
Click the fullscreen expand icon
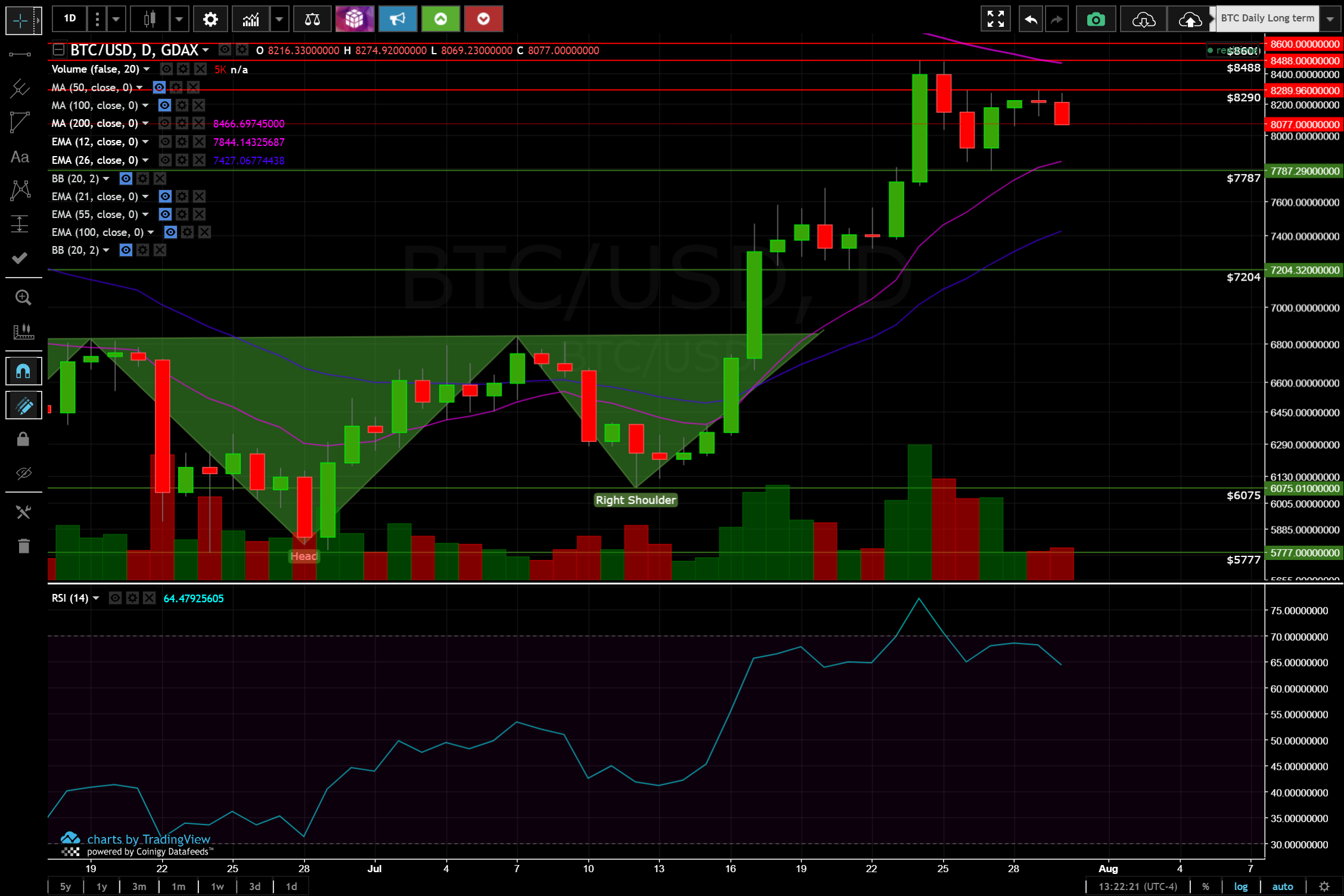tap(995, 20)
